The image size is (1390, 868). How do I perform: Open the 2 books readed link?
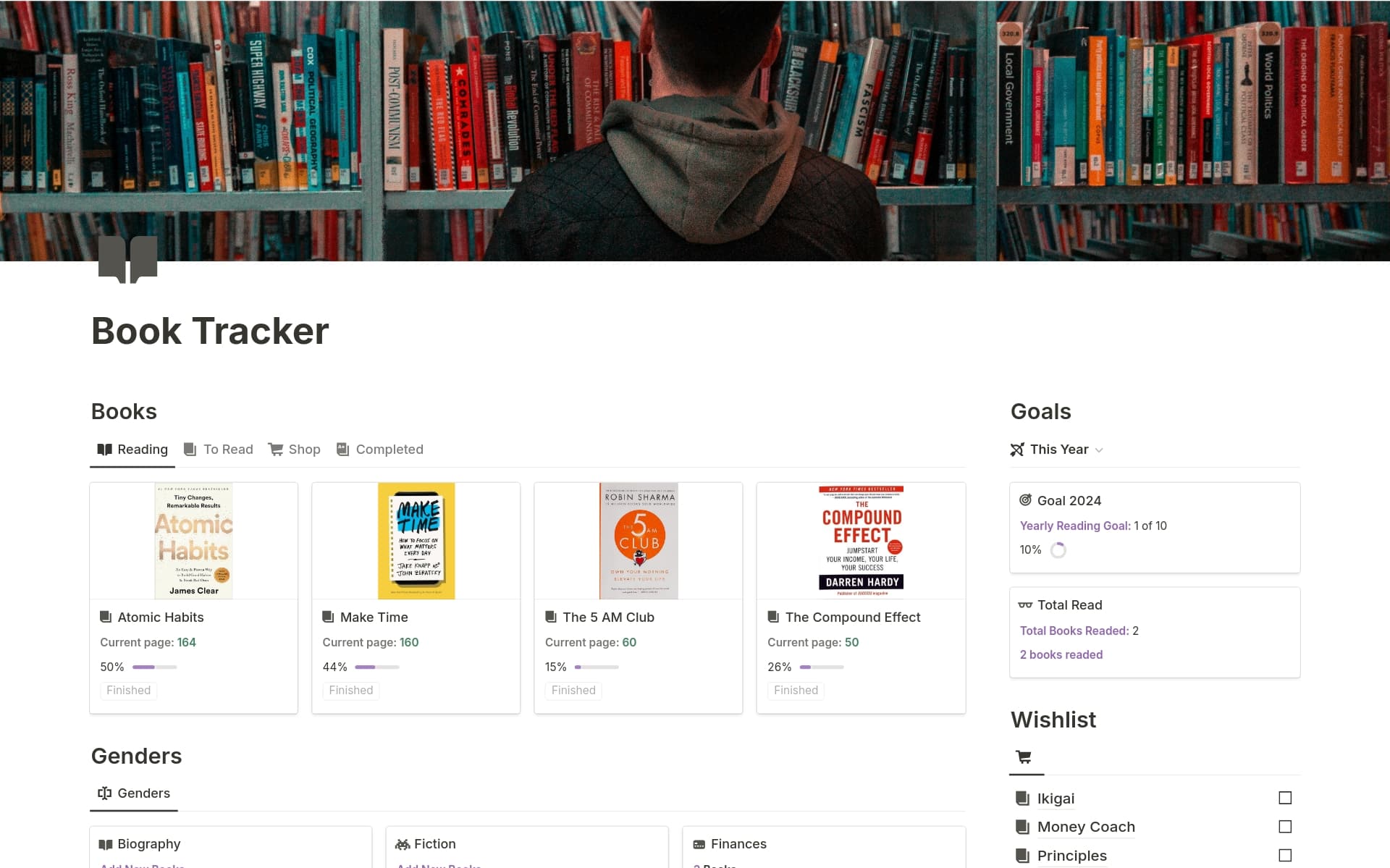(x=1061, y=654)
